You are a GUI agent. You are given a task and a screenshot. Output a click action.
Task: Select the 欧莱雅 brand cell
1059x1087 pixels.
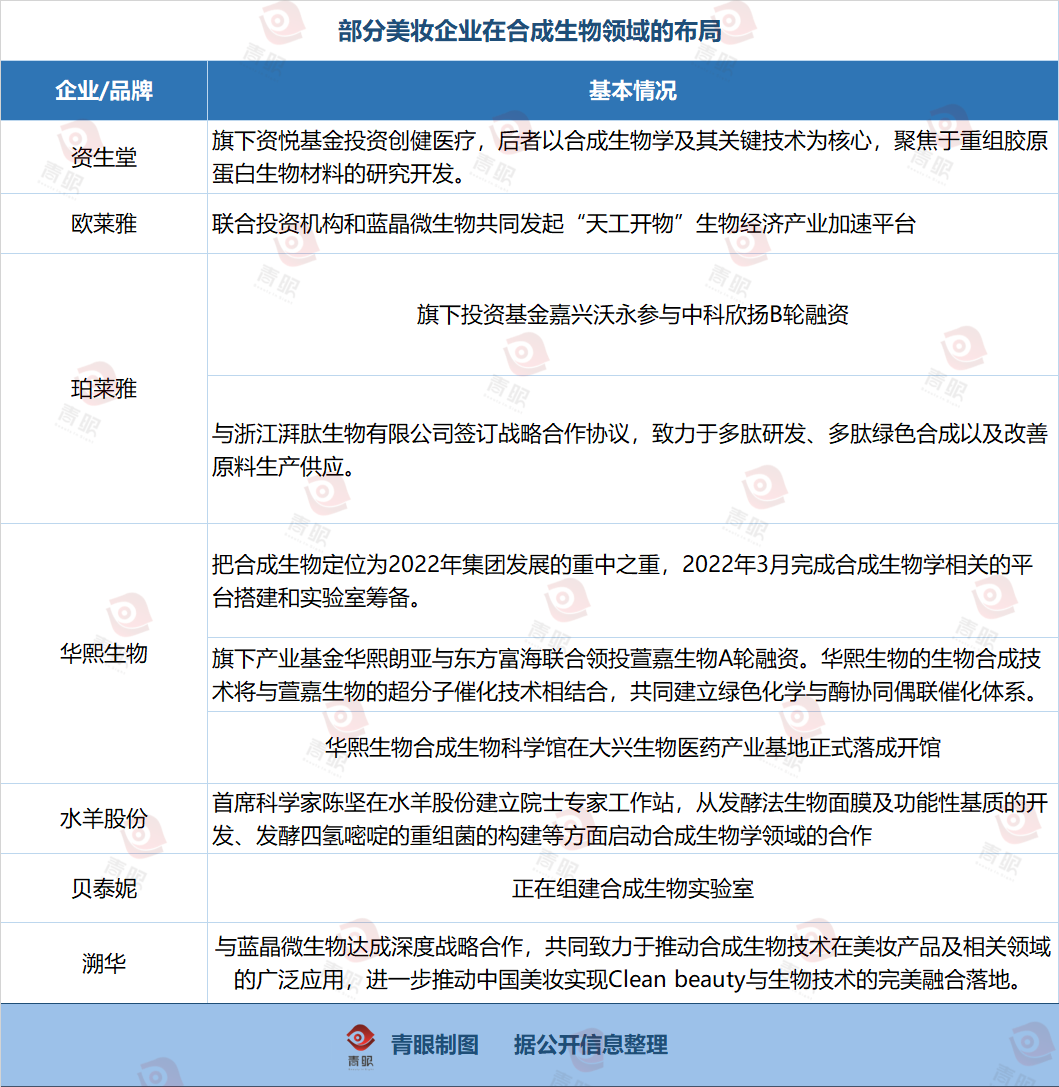104,224
